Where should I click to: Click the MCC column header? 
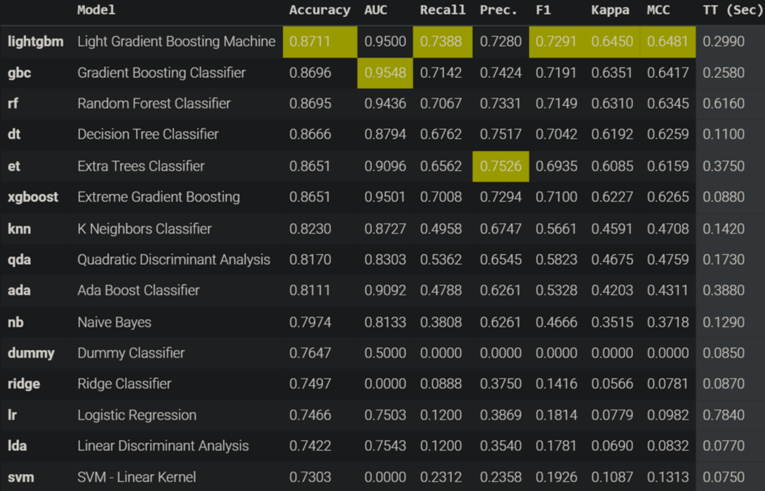pyautogui.click(x=658, y=10)
